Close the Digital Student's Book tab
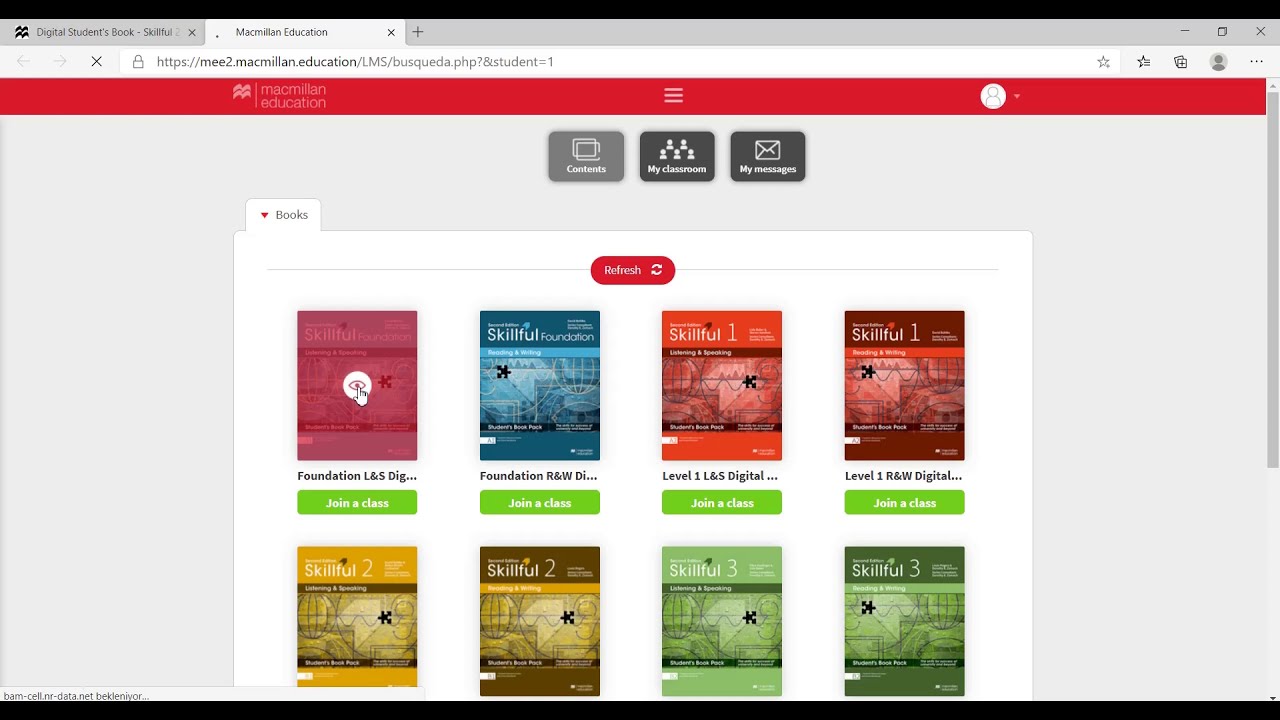1280x720 pixels. point(192,32)
